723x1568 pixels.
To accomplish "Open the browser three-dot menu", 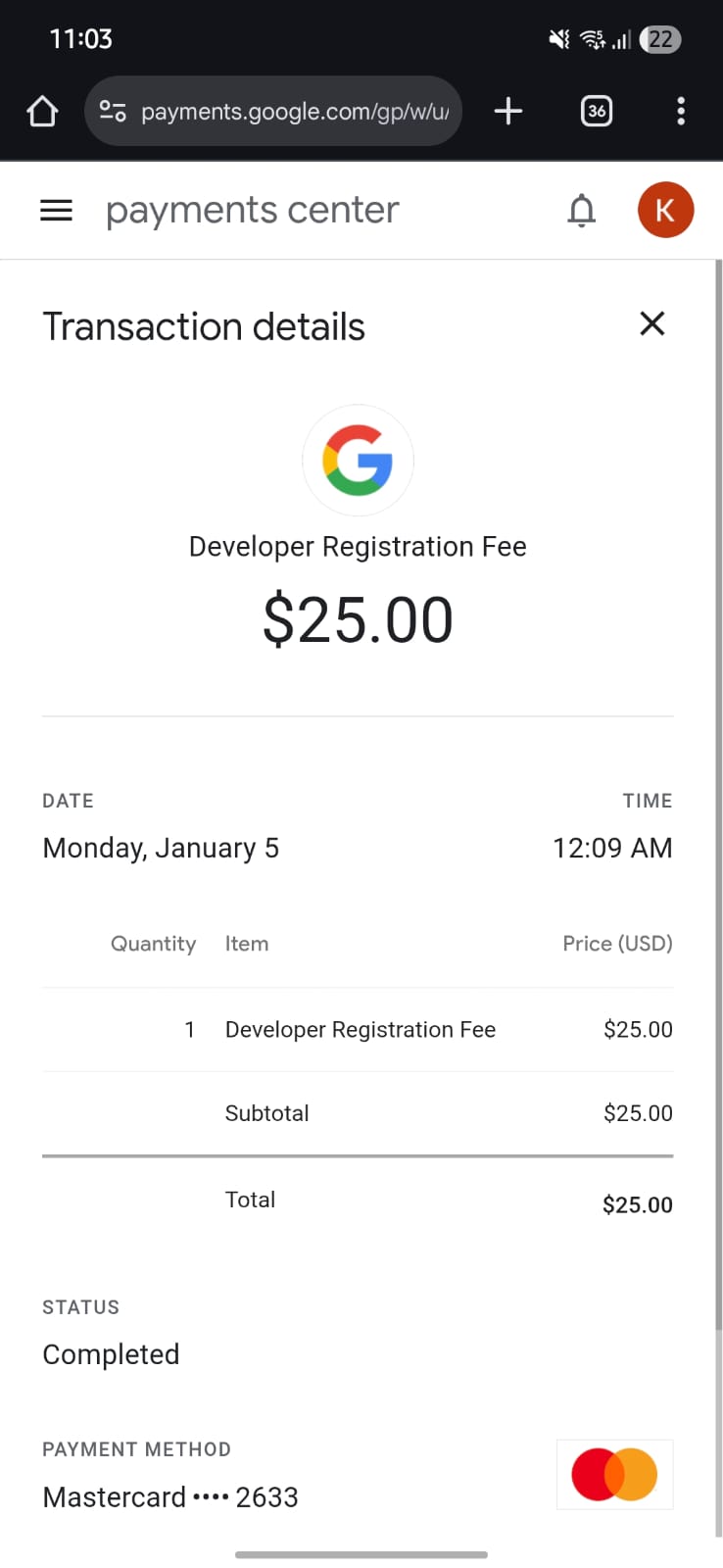I will (x=681, y=111).
